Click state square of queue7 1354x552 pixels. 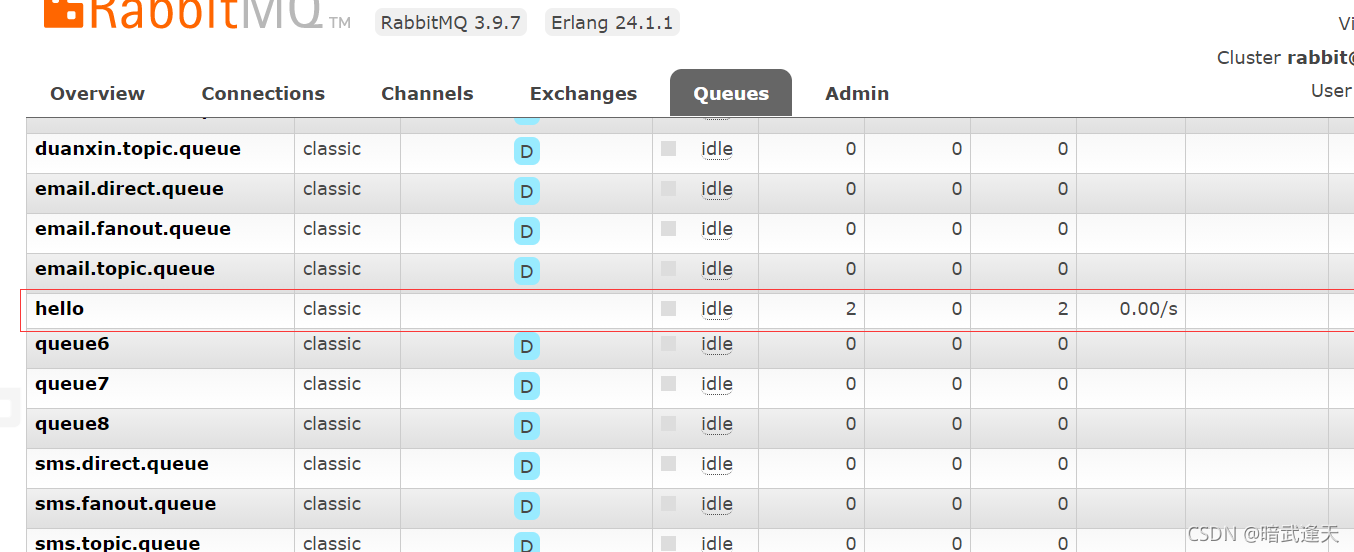point(668,383)
